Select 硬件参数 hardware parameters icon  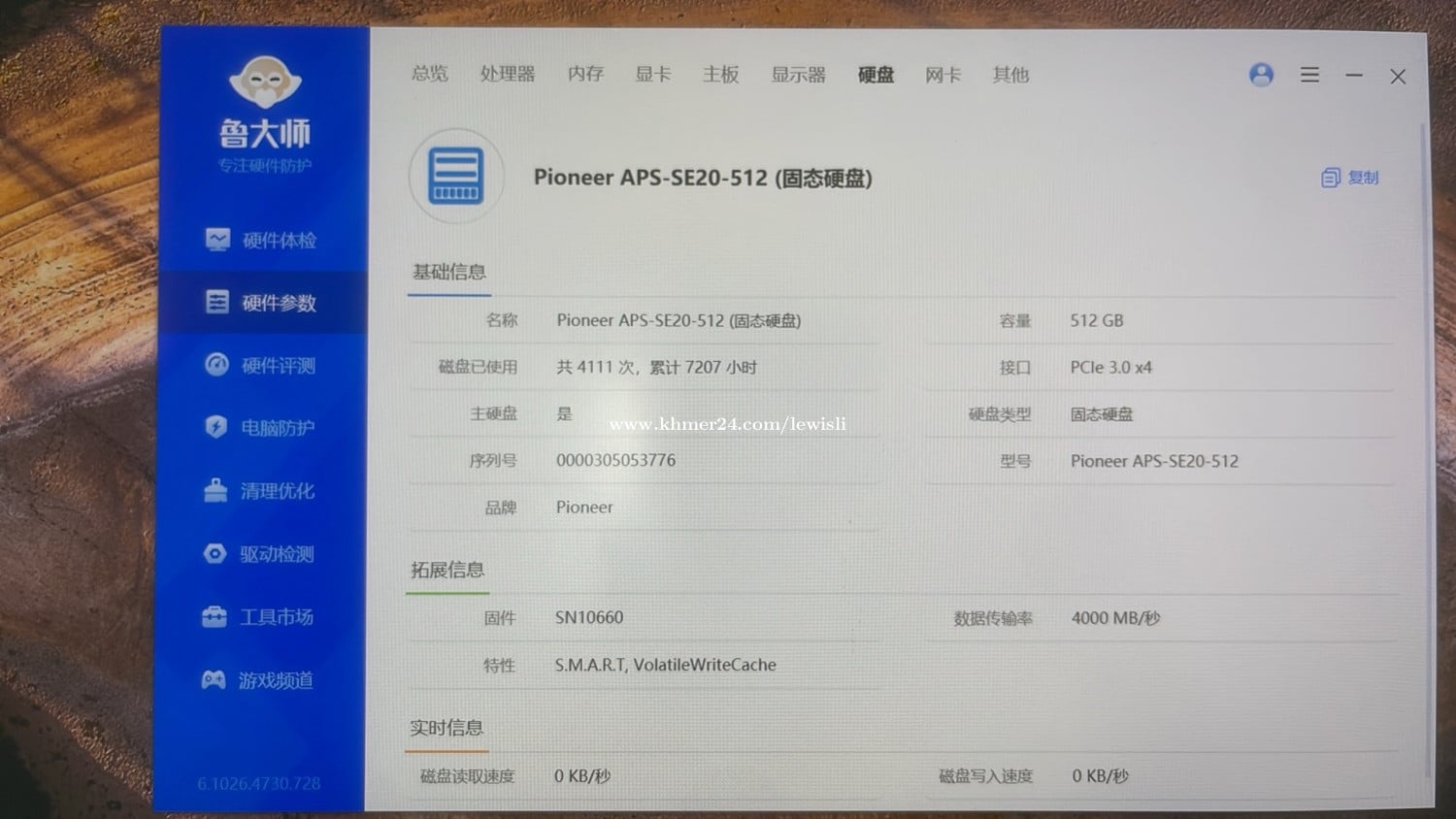[217, 302]
